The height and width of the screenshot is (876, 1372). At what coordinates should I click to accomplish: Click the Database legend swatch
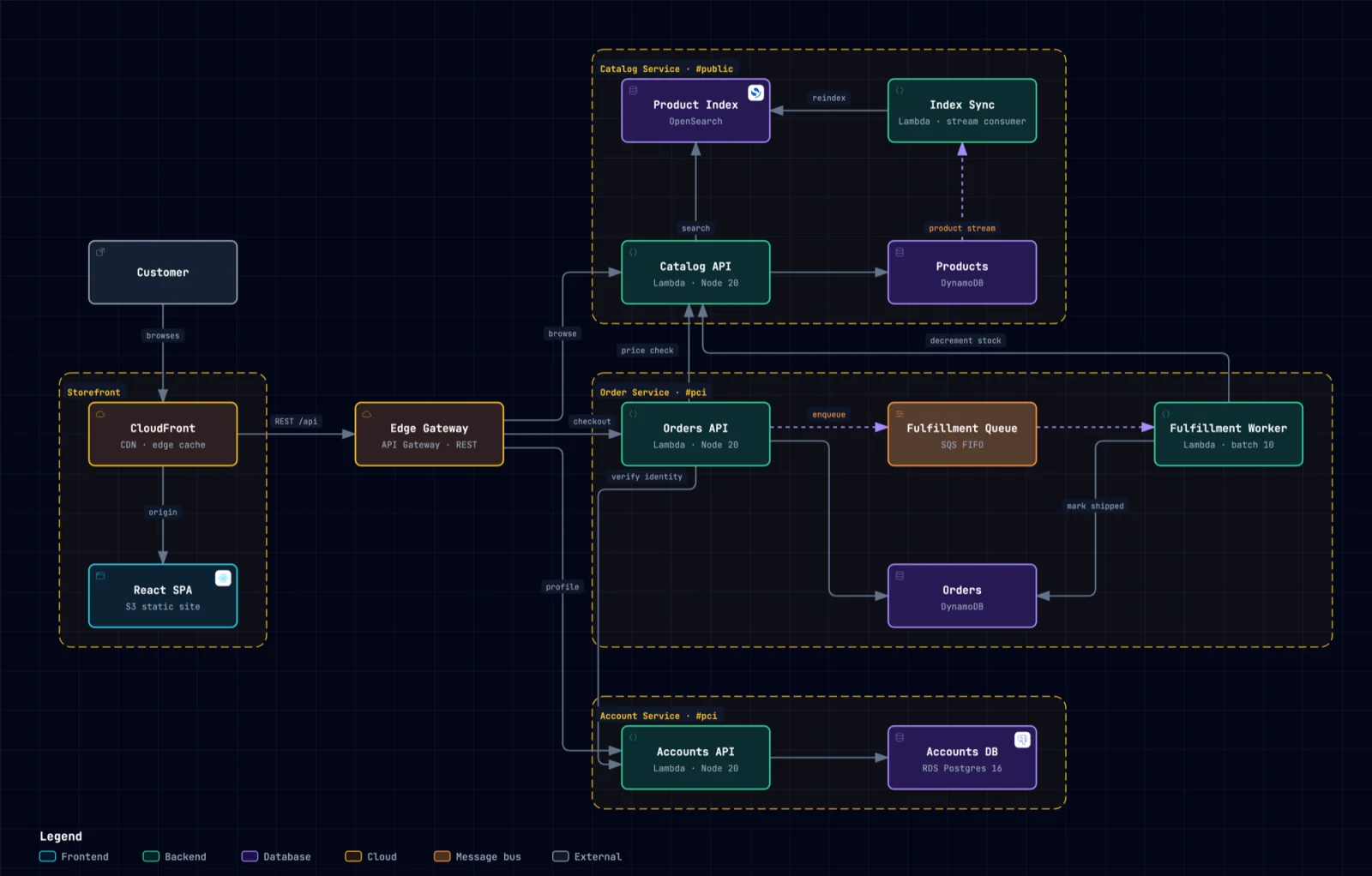click(x=250, y=856)
